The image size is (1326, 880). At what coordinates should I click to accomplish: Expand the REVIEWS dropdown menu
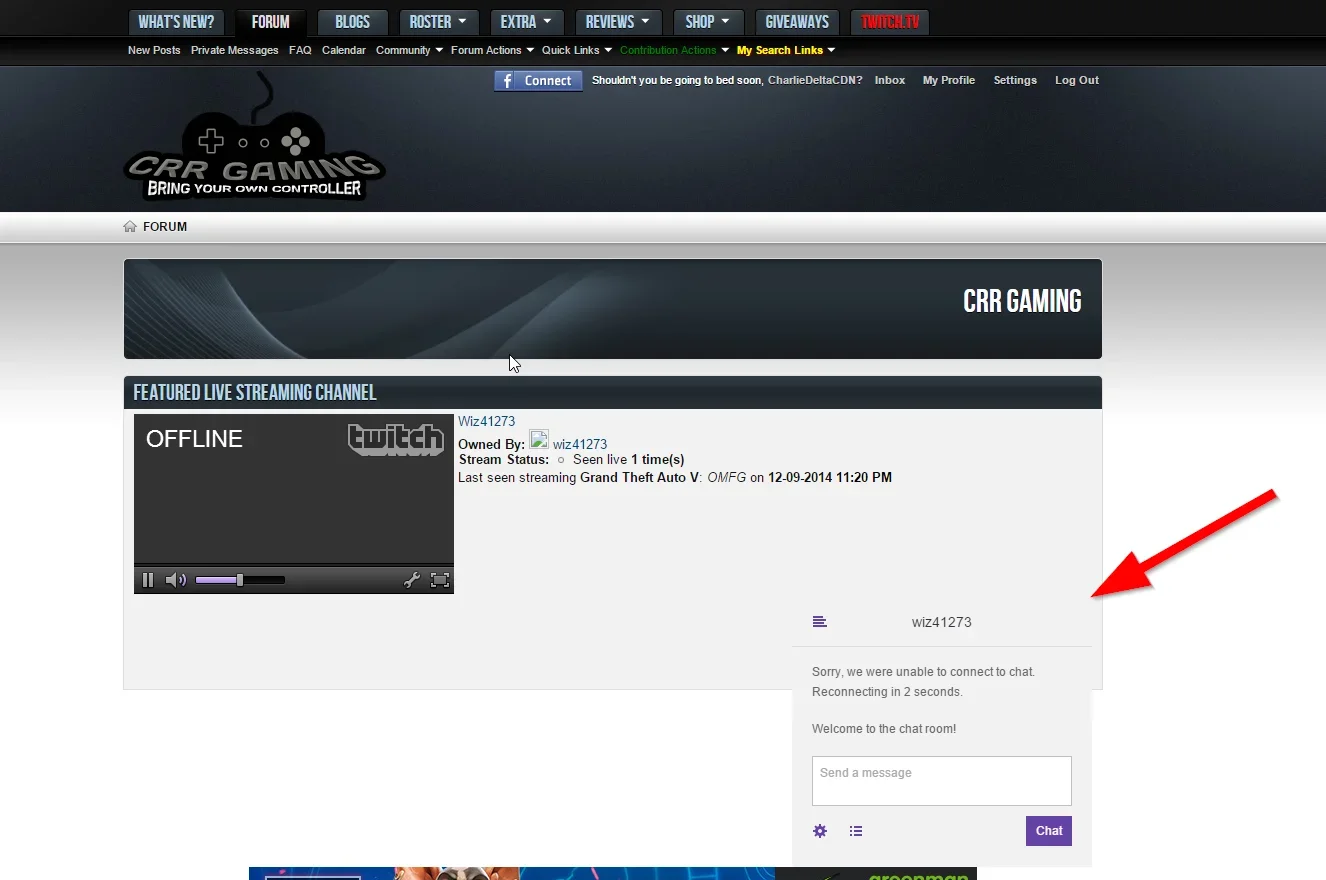(x=618, y=22)
